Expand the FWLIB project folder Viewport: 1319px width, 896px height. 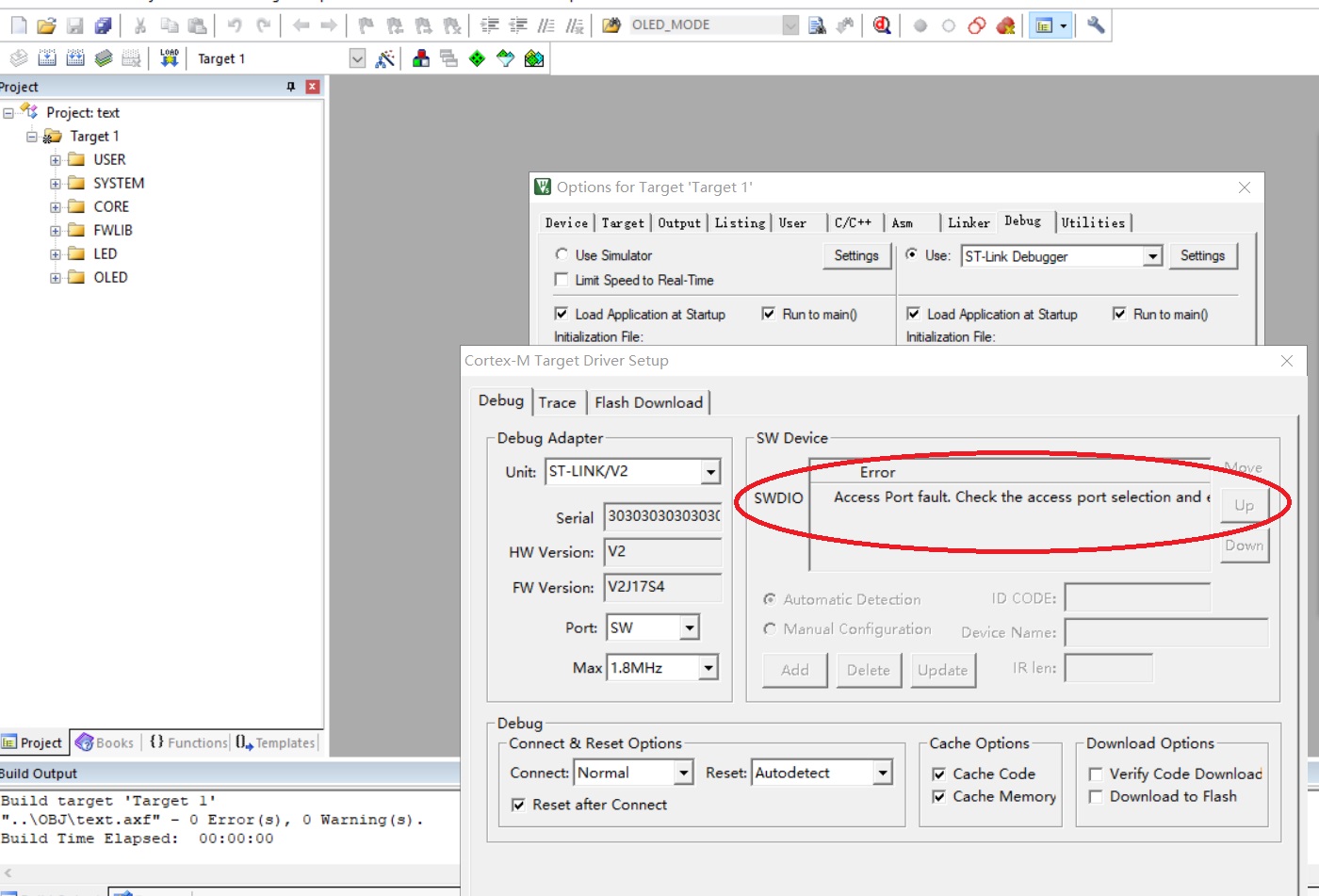point(54,229)
